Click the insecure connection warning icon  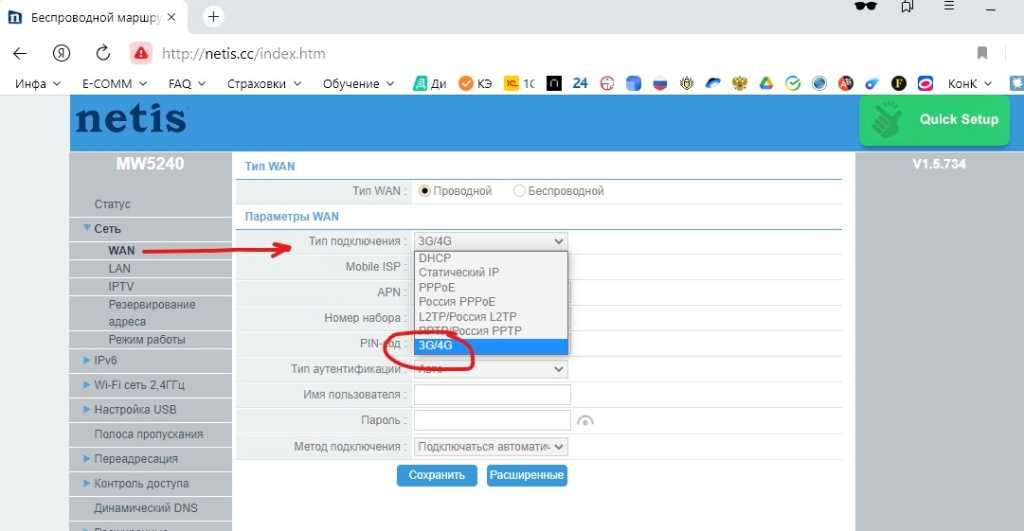coord(142,53)
